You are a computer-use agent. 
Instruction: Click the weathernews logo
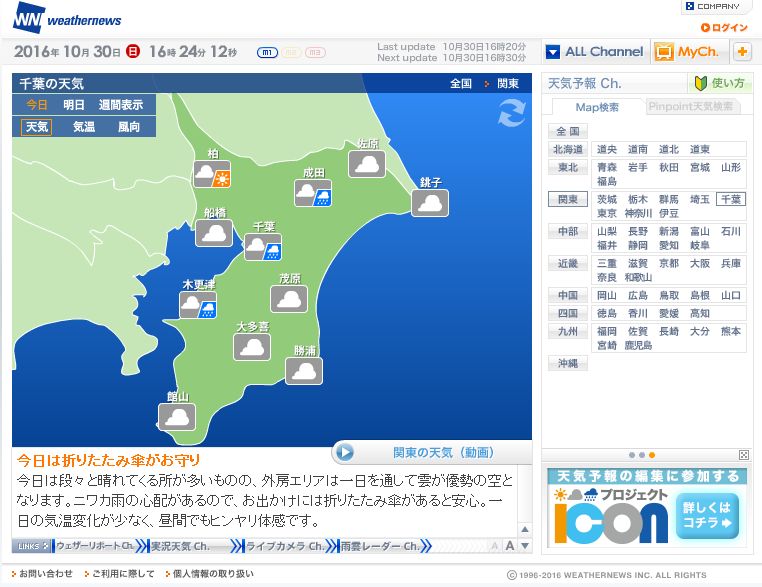click(68, 18)
